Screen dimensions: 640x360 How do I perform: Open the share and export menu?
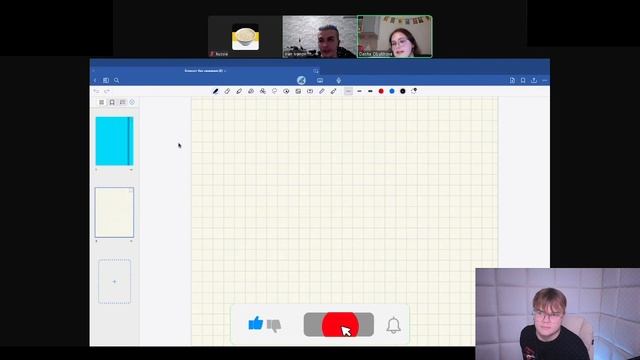pos(533,80)
